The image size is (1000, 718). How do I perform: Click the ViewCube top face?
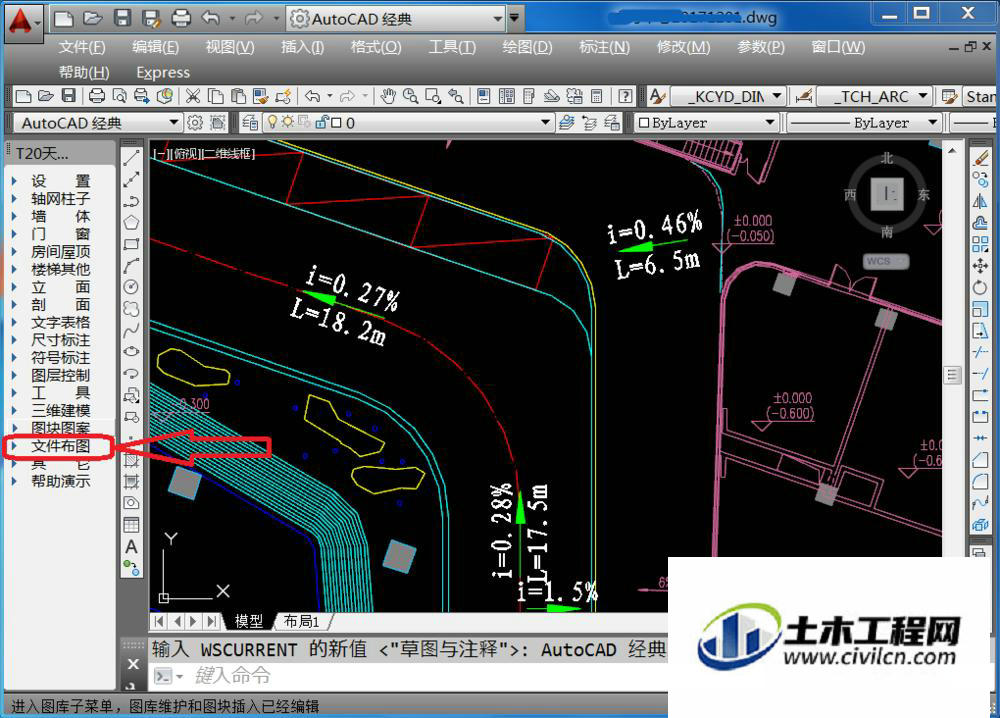tap(887, 193)
